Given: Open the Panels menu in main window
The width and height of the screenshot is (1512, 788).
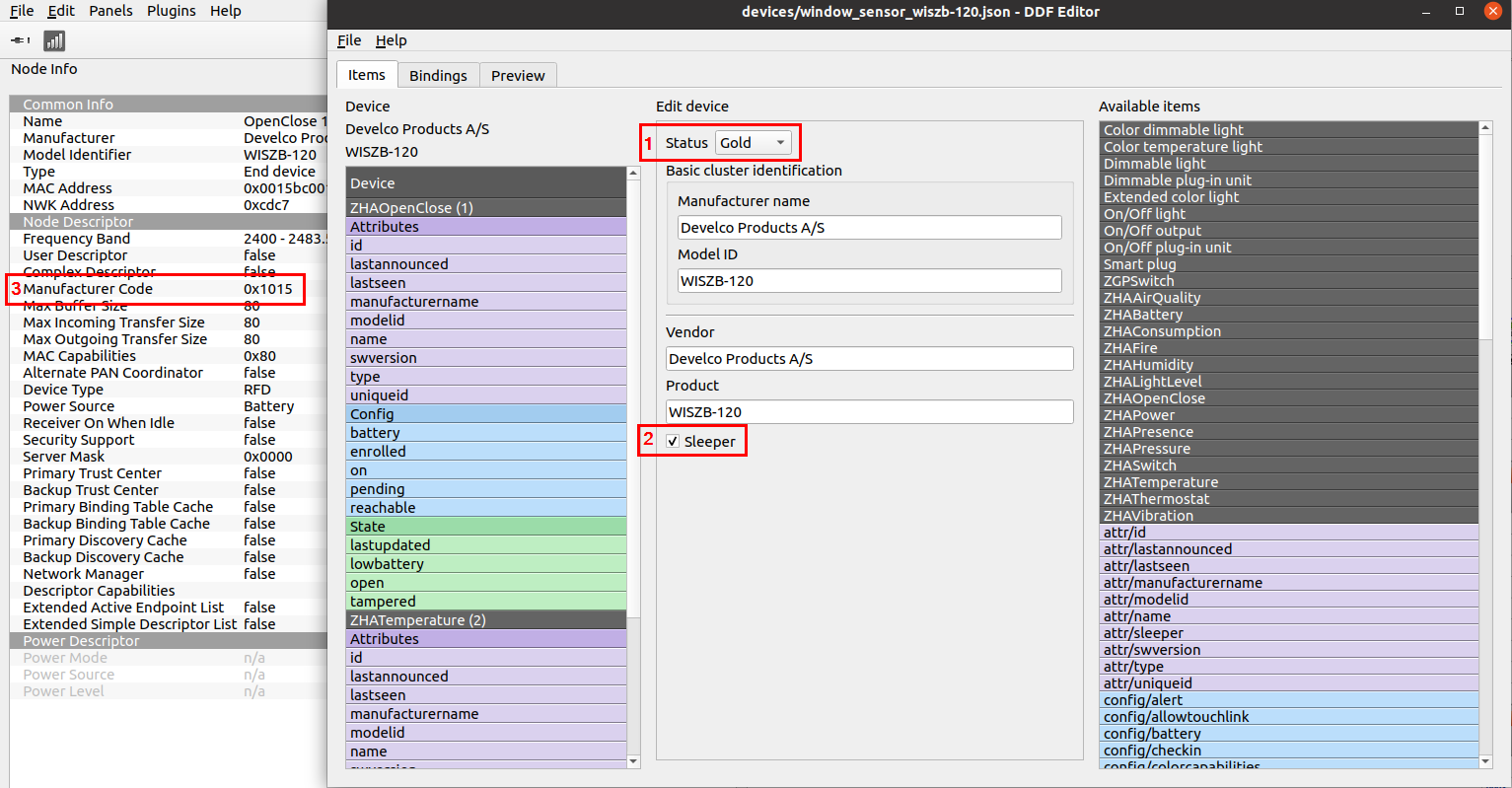Looking at the screenshot, I should 110,11.
